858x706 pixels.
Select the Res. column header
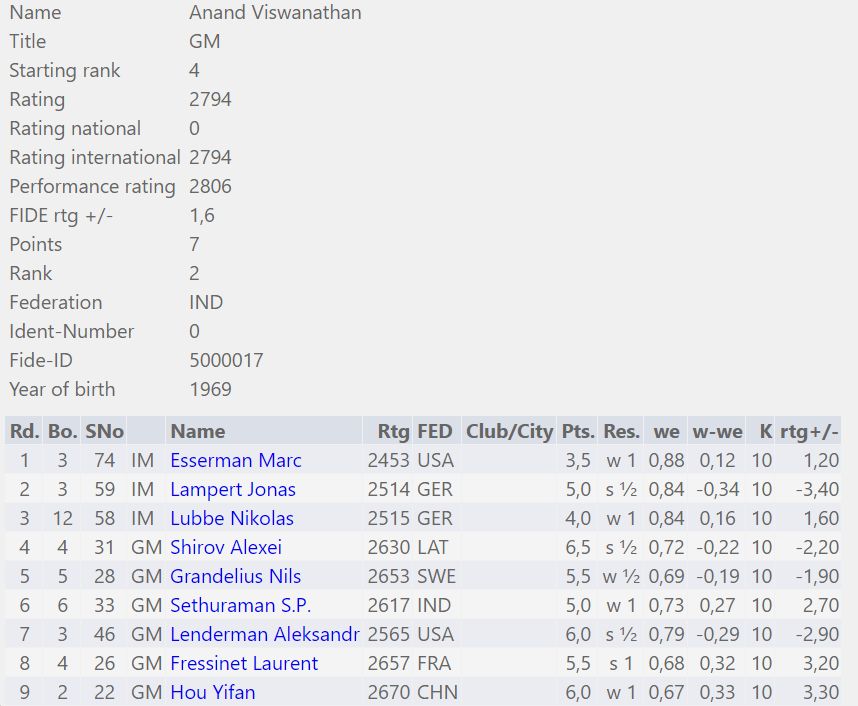click(x=621, y=432)
